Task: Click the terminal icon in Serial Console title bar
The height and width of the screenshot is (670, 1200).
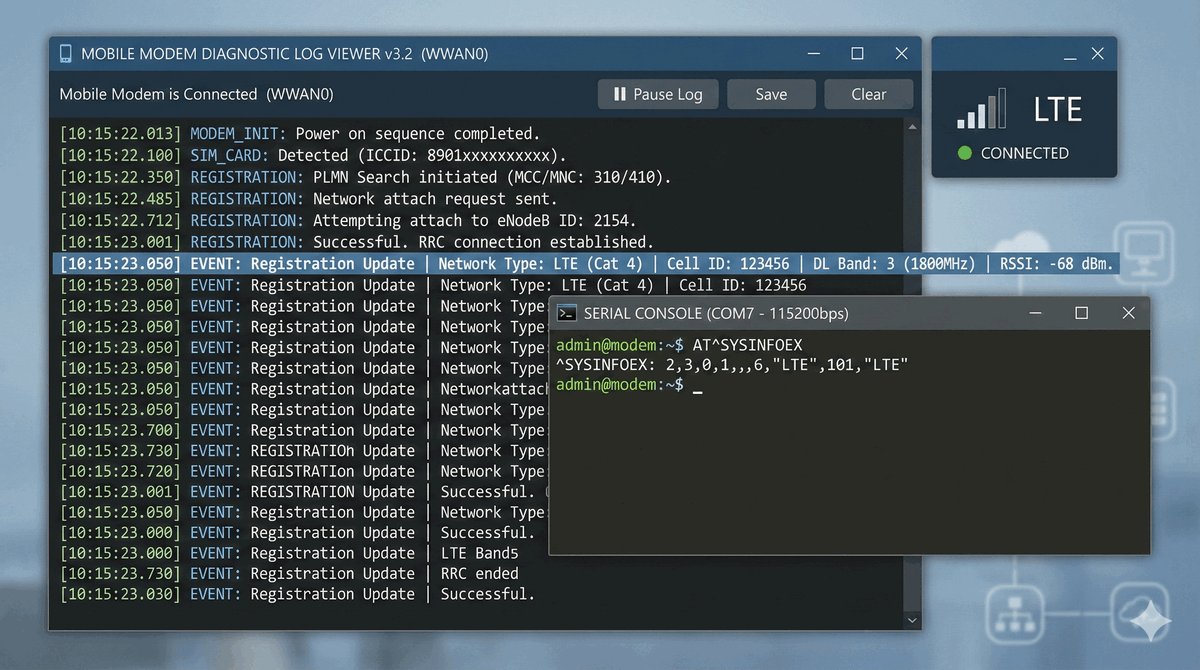Action: click(x=566, y=314)
